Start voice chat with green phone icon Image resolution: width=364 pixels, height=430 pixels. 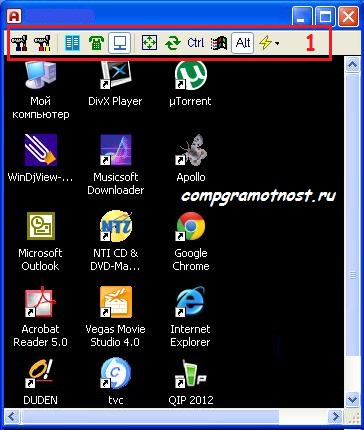pyautogui.click(x=96, y=43)
